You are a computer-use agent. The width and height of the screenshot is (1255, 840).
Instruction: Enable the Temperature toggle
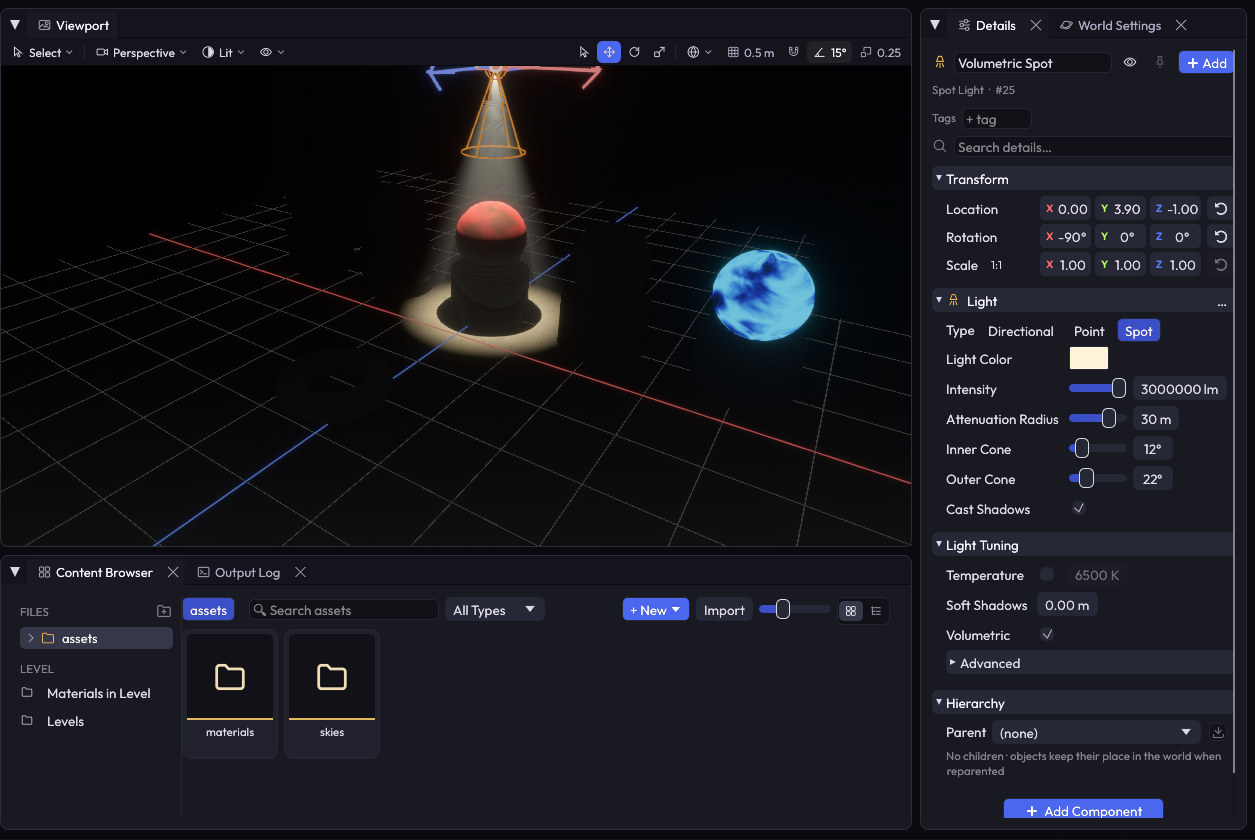click(x=1047, y=575)
